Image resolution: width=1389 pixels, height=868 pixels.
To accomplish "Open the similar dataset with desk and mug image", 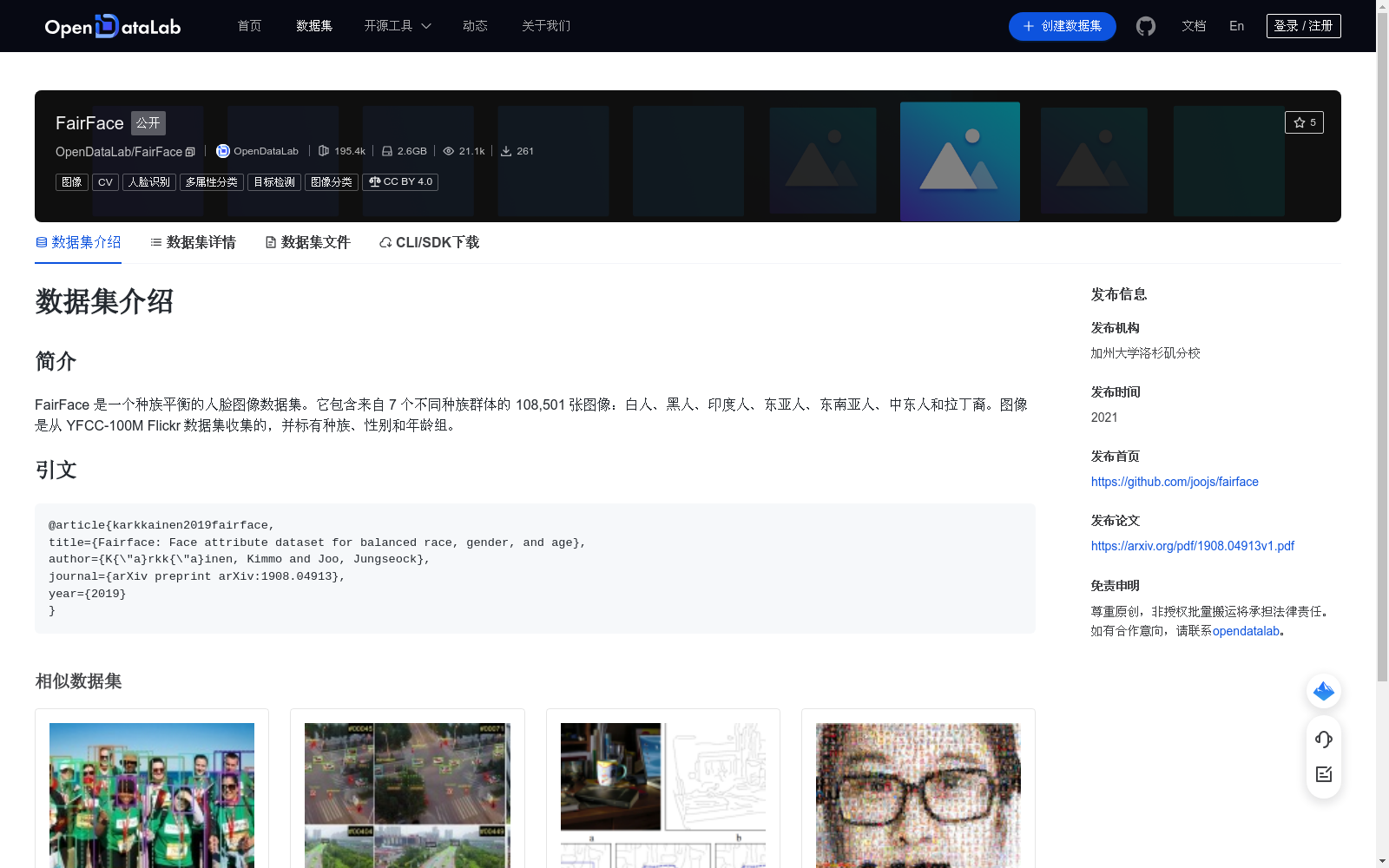I will (x=663, y=794).
